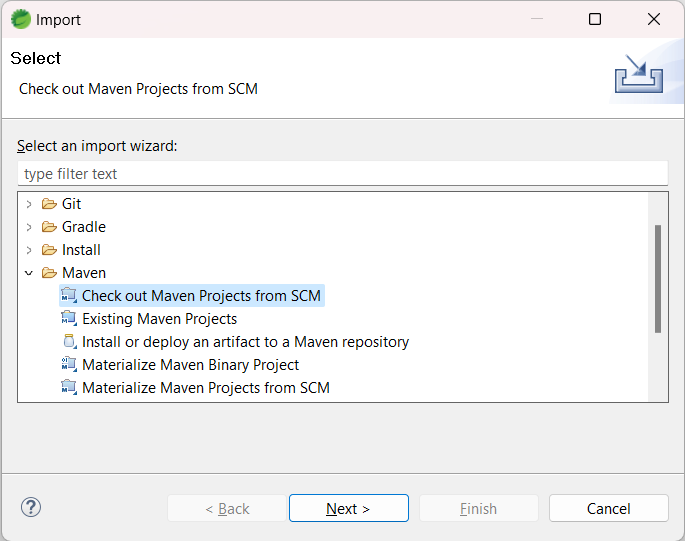The height and width of the screenshot is (541, 685).
Task: Expand the Install category arrow
Action: (x=29, y=250)
